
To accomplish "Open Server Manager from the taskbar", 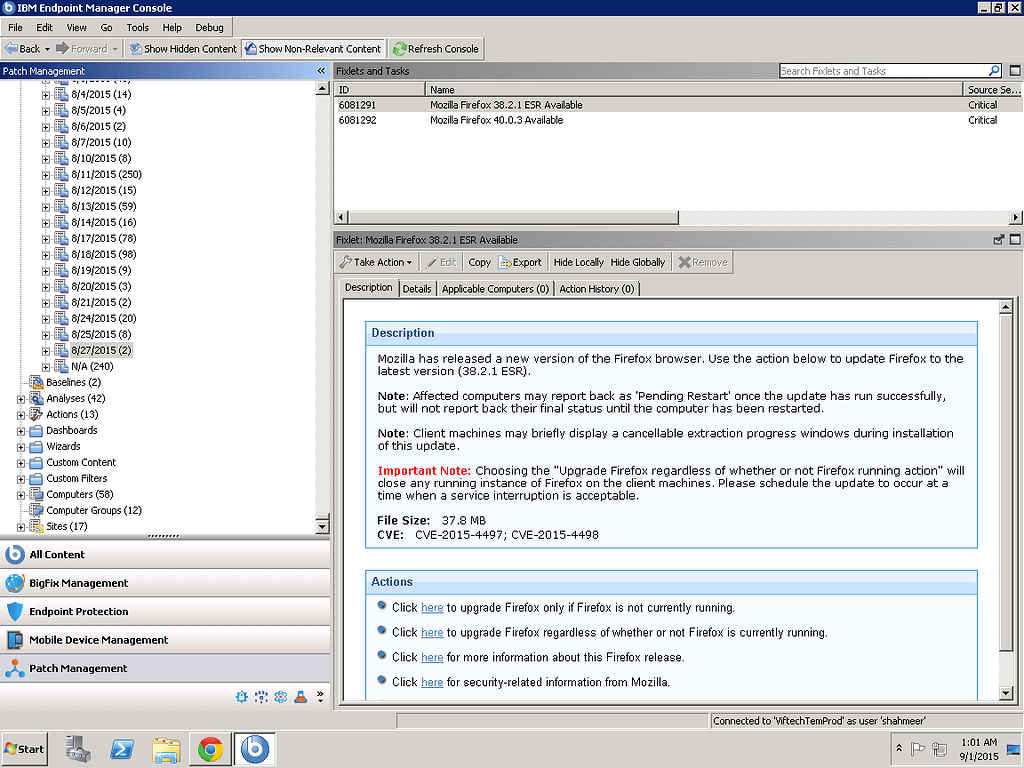I will pyautogui.click(x=78, y=749).
